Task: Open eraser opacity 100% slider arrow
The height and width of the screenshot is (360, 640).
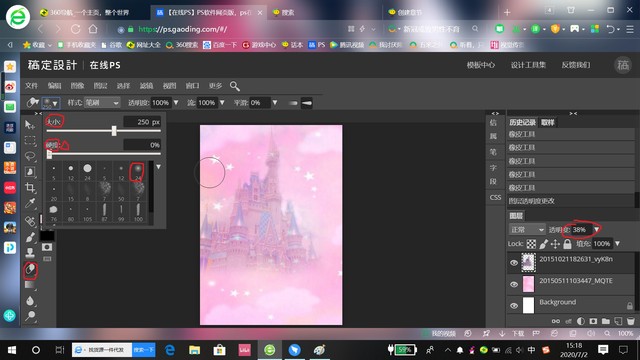Action: click(176, 103)
